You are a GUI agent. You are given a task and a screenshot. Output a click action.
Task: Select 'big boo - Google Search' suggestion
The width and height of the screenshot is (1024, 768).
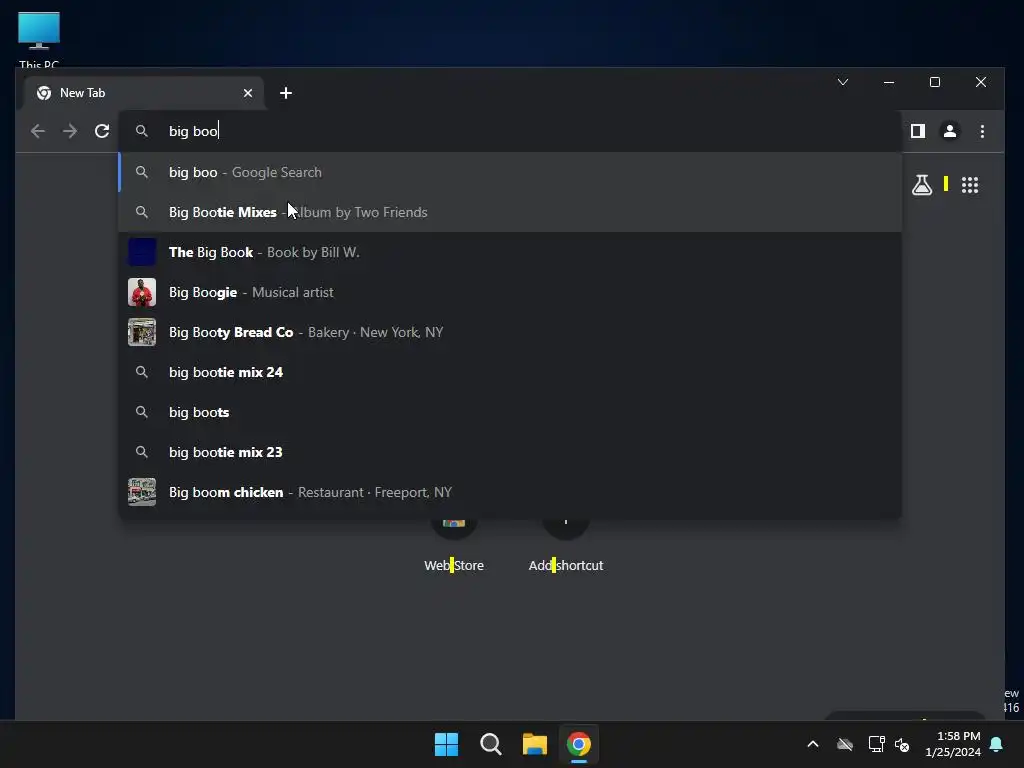pos(510,172)
